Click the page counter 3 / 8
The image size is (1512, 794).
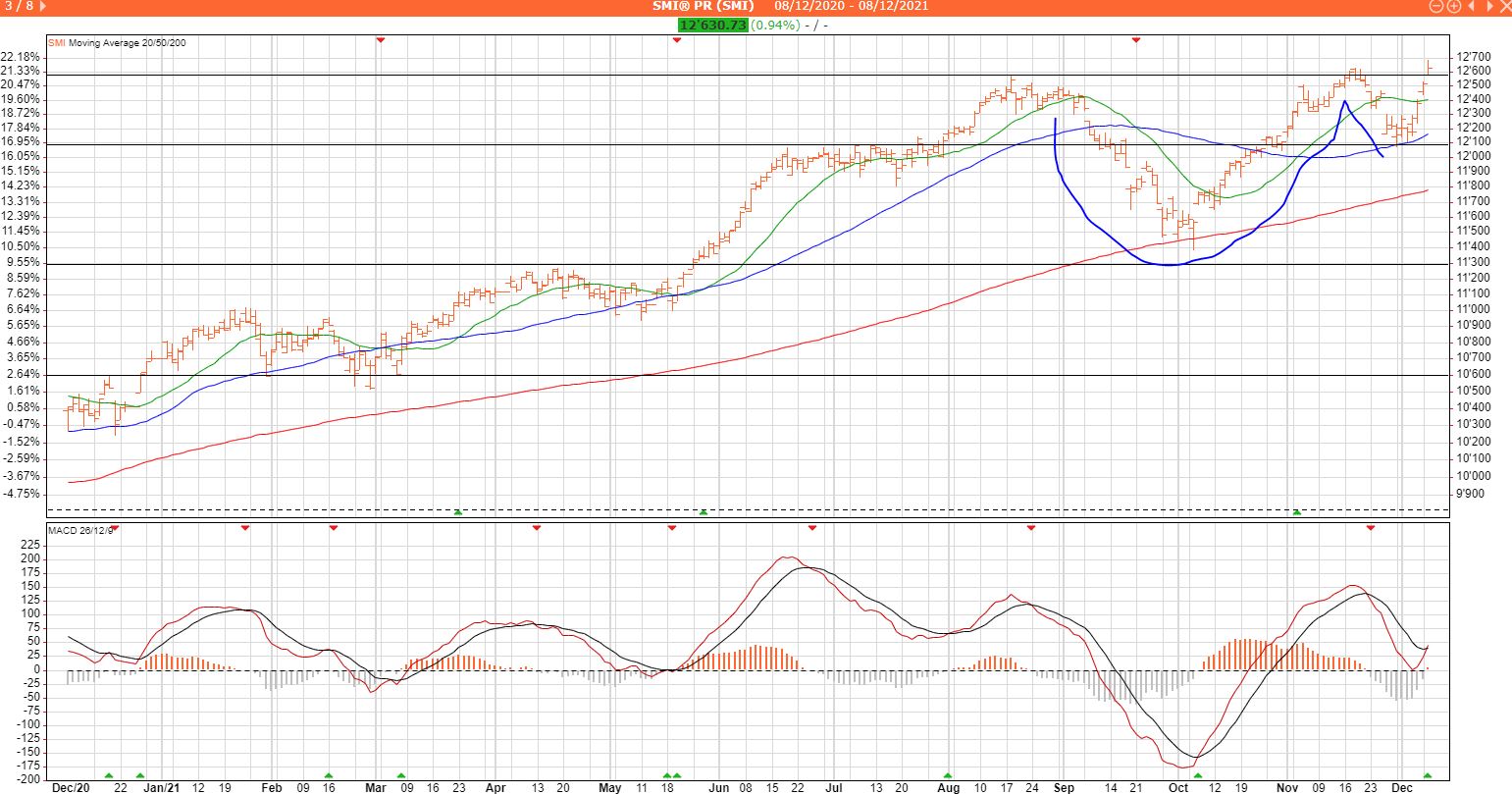point(22,7)
